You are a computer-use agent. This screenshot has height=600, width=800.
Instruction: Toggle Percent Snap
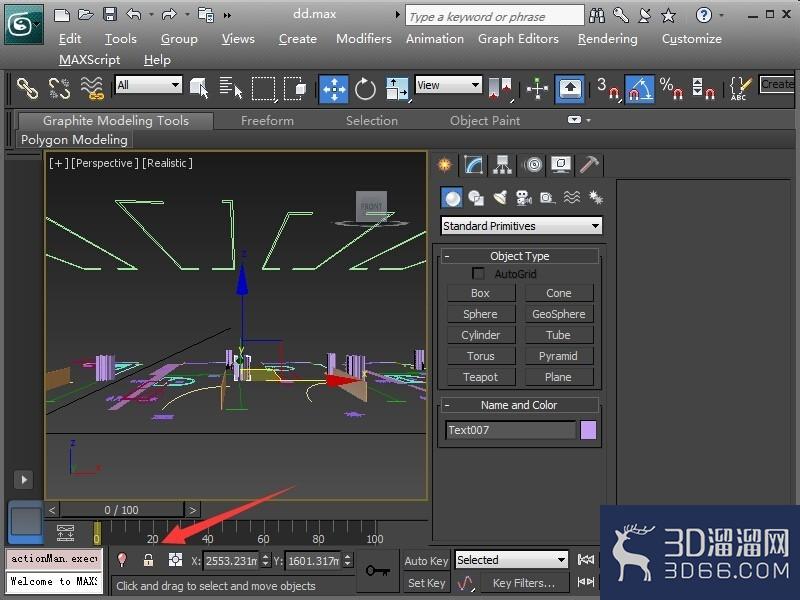click(671, 89)
